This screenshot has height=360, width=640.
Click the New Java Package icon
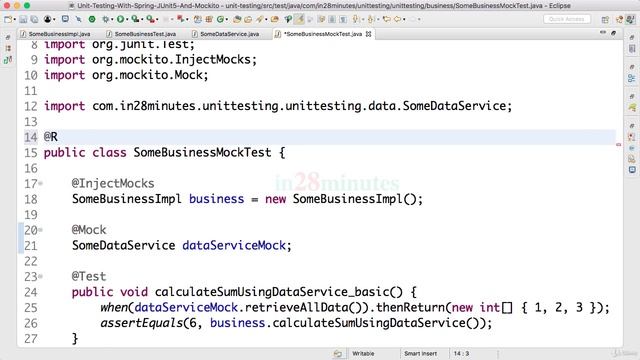click(198, 19)
